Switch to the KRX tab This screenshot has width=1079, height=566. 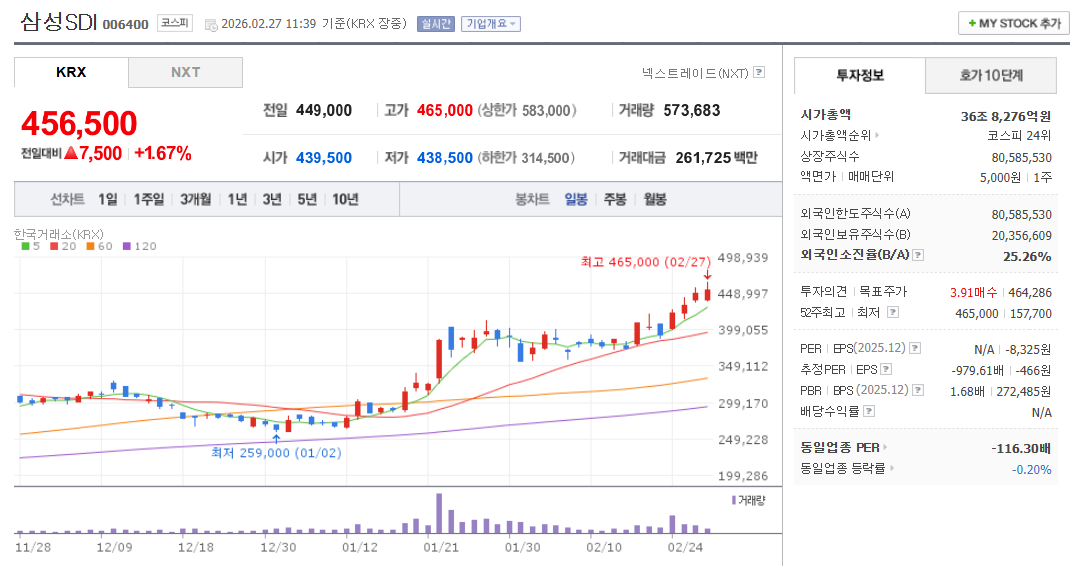[71, 72]
